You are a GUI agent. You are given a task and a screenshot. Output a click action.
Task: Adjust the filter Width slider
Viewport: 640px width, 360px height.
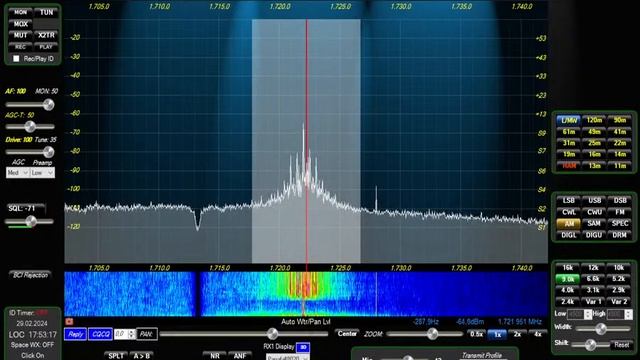603,328
